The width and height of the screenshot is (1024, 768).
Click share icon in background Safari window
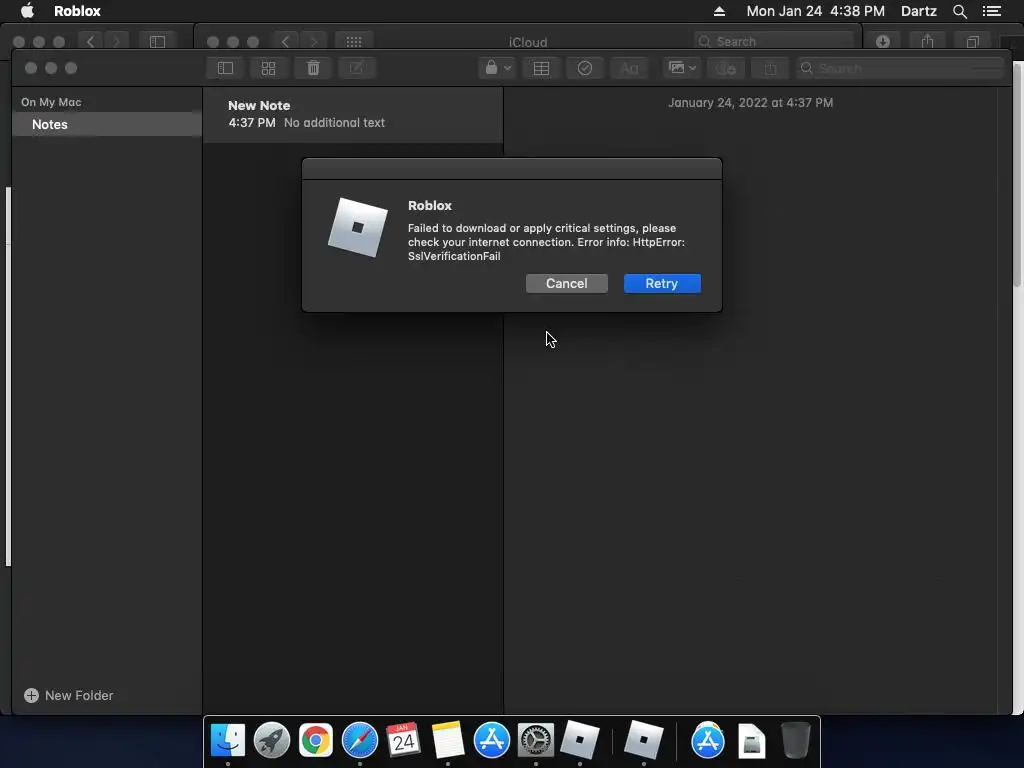[927, 42]
